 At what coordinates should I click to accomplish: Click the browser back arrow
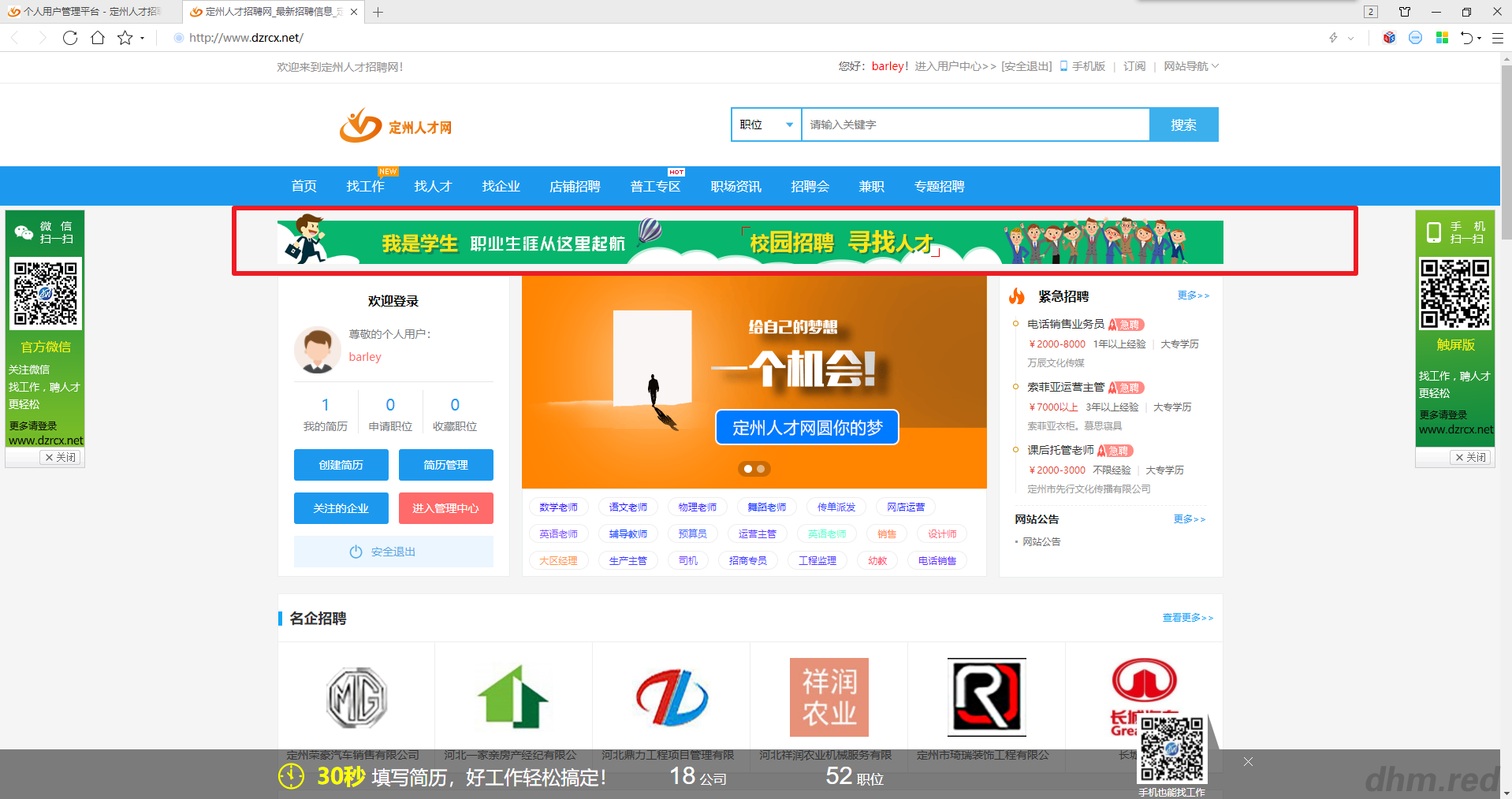pos(15,38)
